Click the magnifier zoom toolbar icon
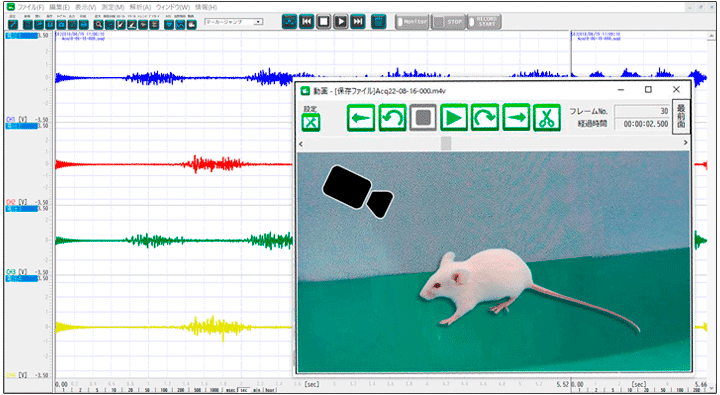This screenshot has width=720, height=395. point(98,24)
